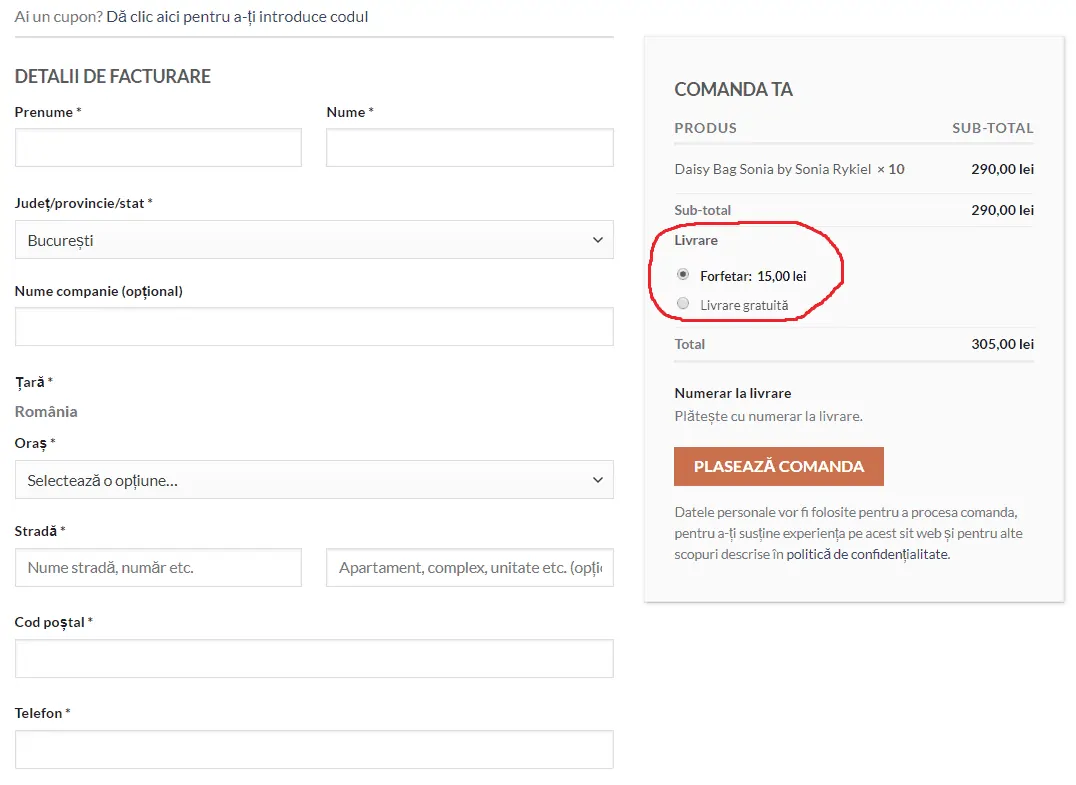Focus the 'Nume stradă, număr etc.' field
Image resolution: width=1076 pixels, height=785 pixels.
coord(159,567)
